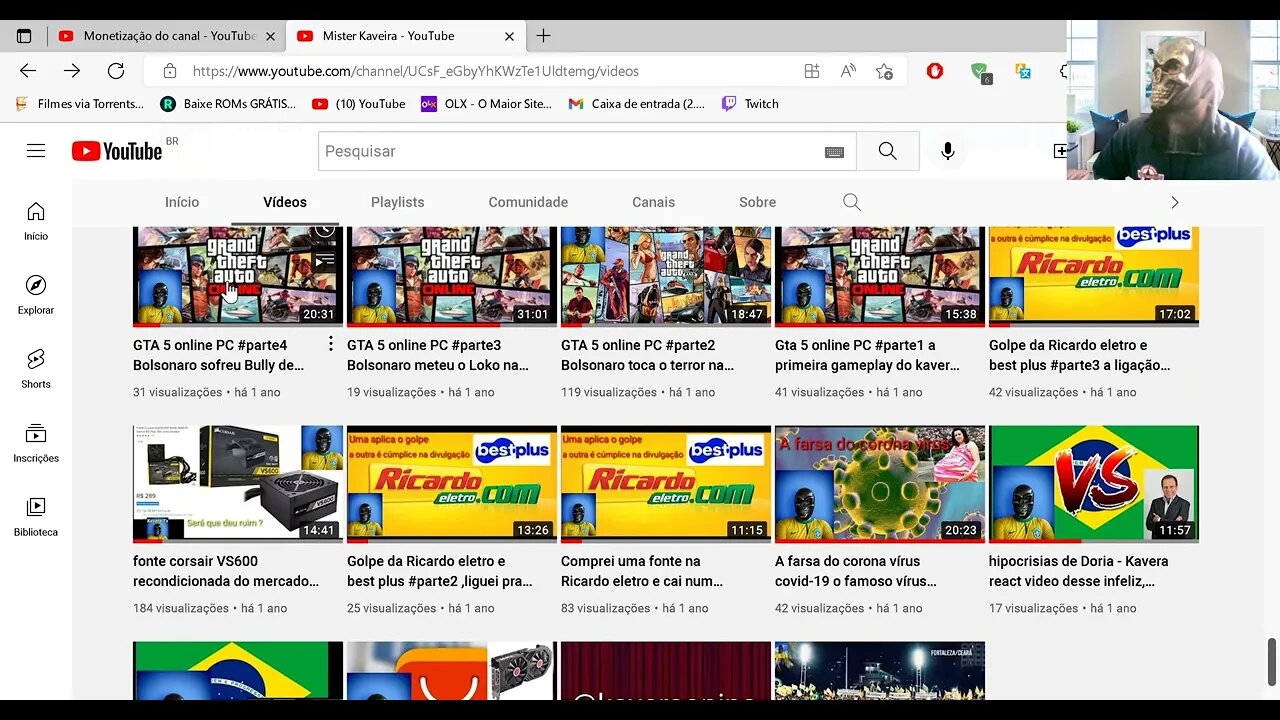Open GTA 5 online PC #parte3 thumbnail
Image resolution: width=1280 pixels, height=720 pixels.
[452, 277]
